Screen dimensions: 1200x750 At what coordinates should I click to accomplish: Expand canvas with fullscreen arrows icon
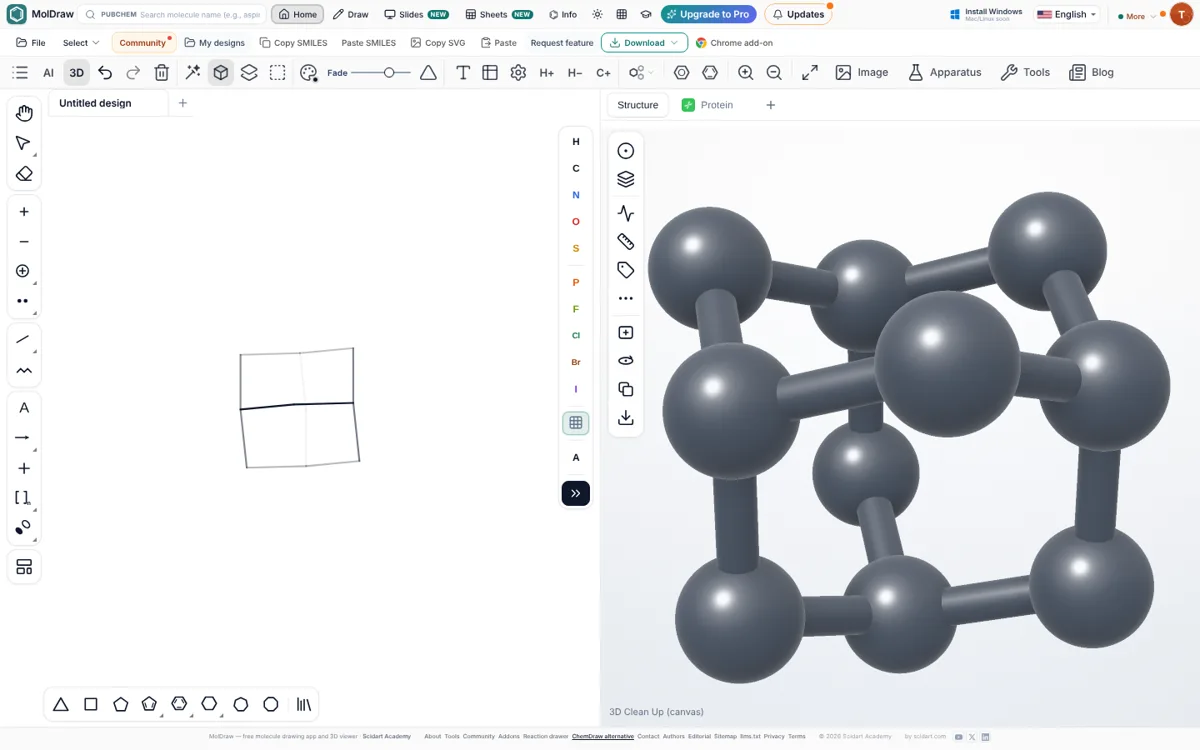coord(810,73)
